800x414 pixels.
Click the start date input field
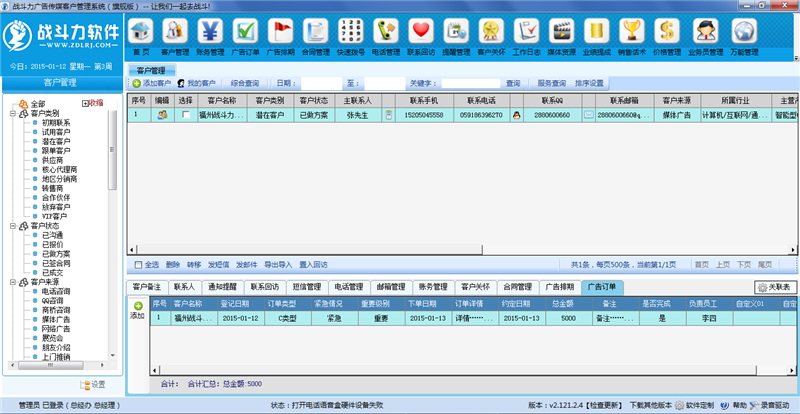coord(321,83)
